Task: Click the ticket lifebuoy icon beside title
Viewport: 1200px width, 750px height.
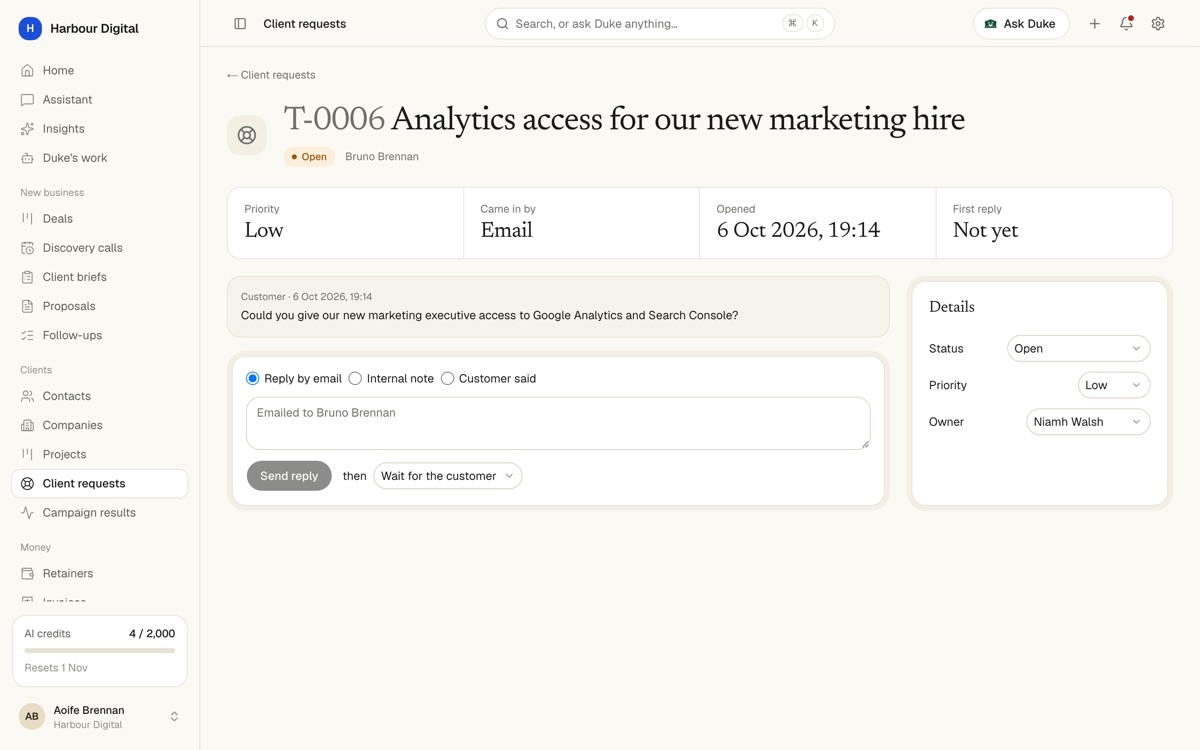Action: (x=247, y=135)
